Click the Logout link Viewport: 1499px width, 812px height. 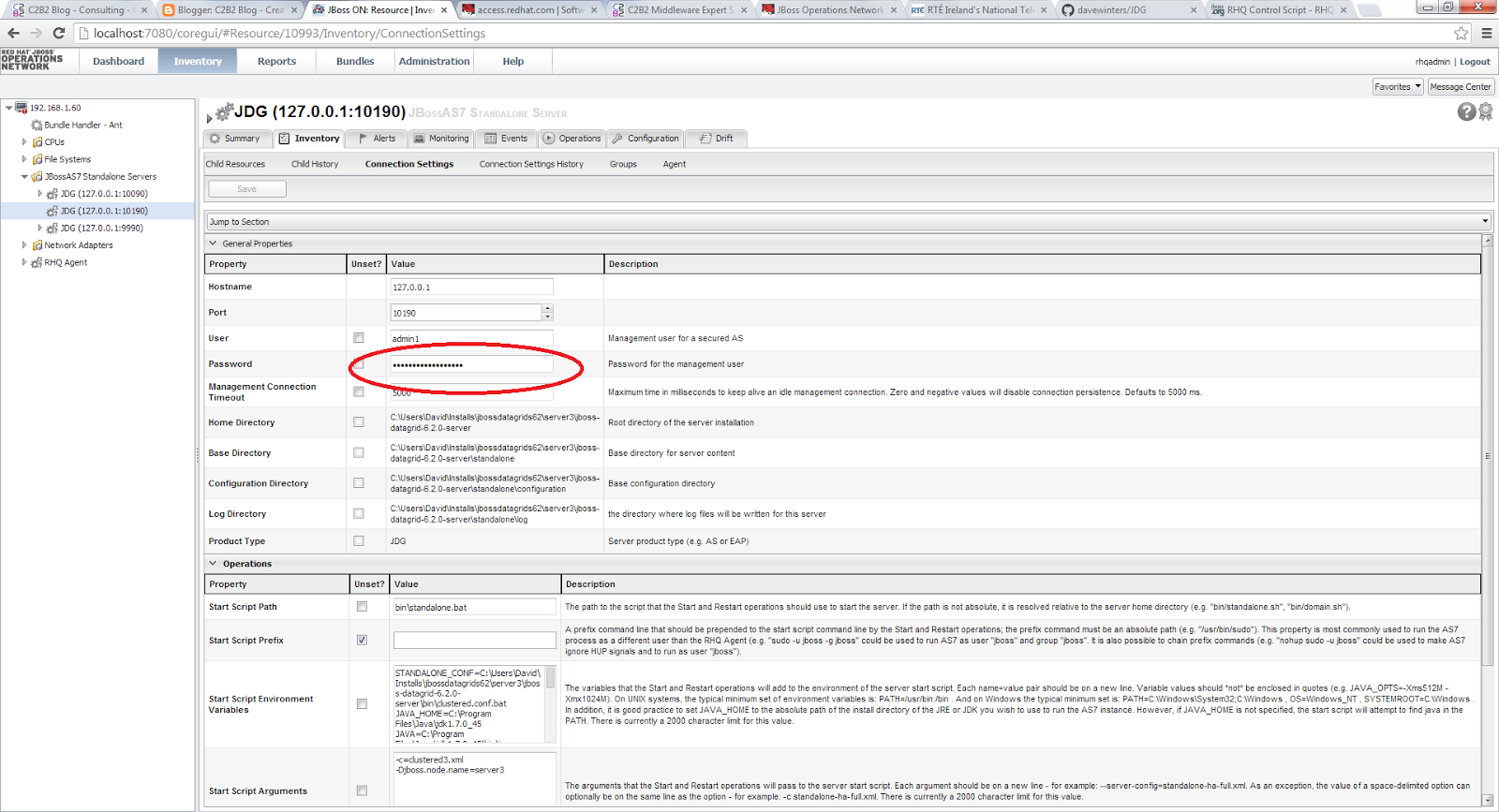1475,62
